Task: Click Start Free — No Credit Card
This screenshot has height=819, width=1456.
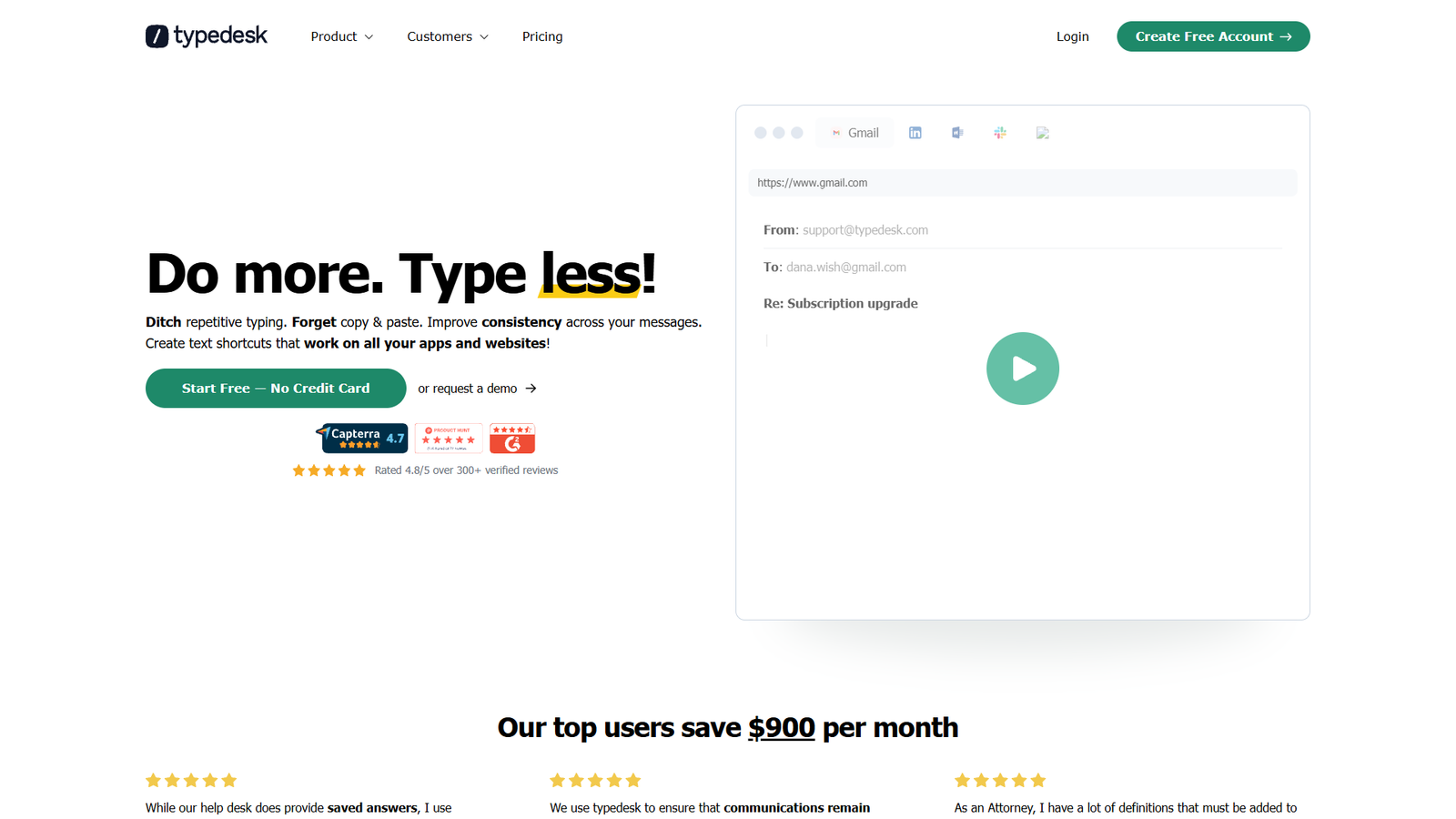Action: click(x=276, y=388)
